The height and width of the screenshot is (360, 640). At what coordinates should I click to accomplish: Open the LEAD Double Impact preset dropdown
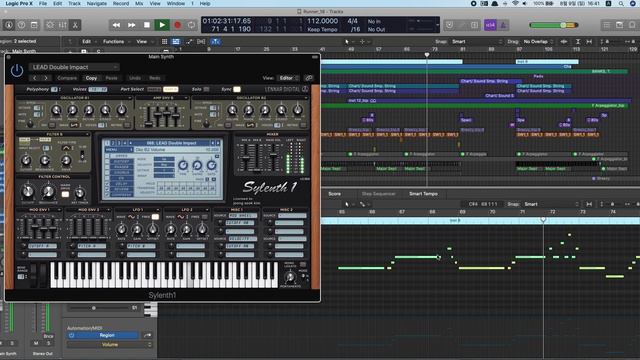74,67
